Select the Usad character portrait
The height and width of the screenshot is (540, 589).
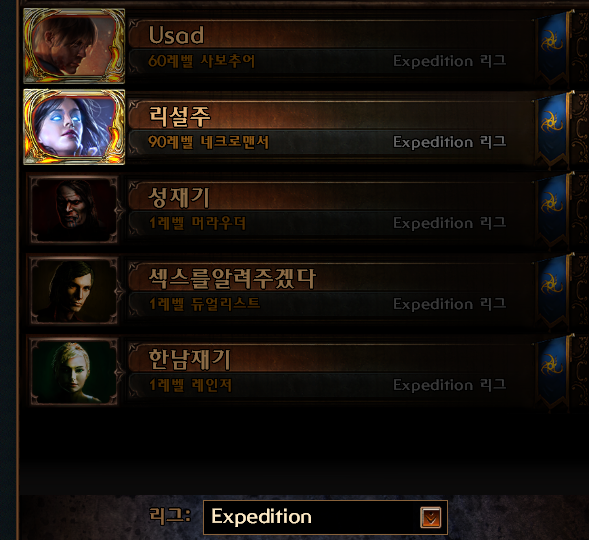click(x=74, y=46)
